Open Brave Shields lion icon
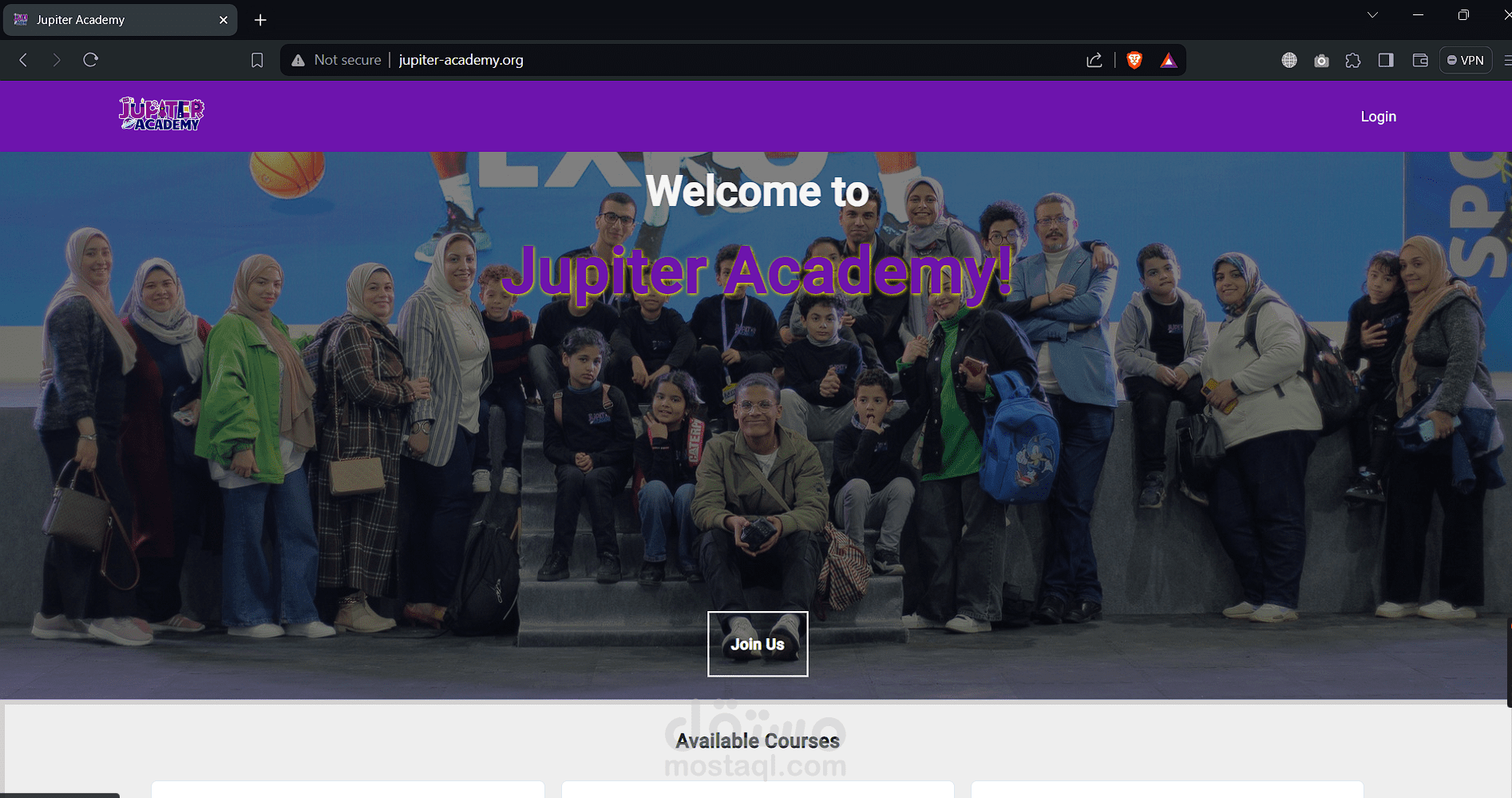 pyautogui.click(x=1134, y=60)
